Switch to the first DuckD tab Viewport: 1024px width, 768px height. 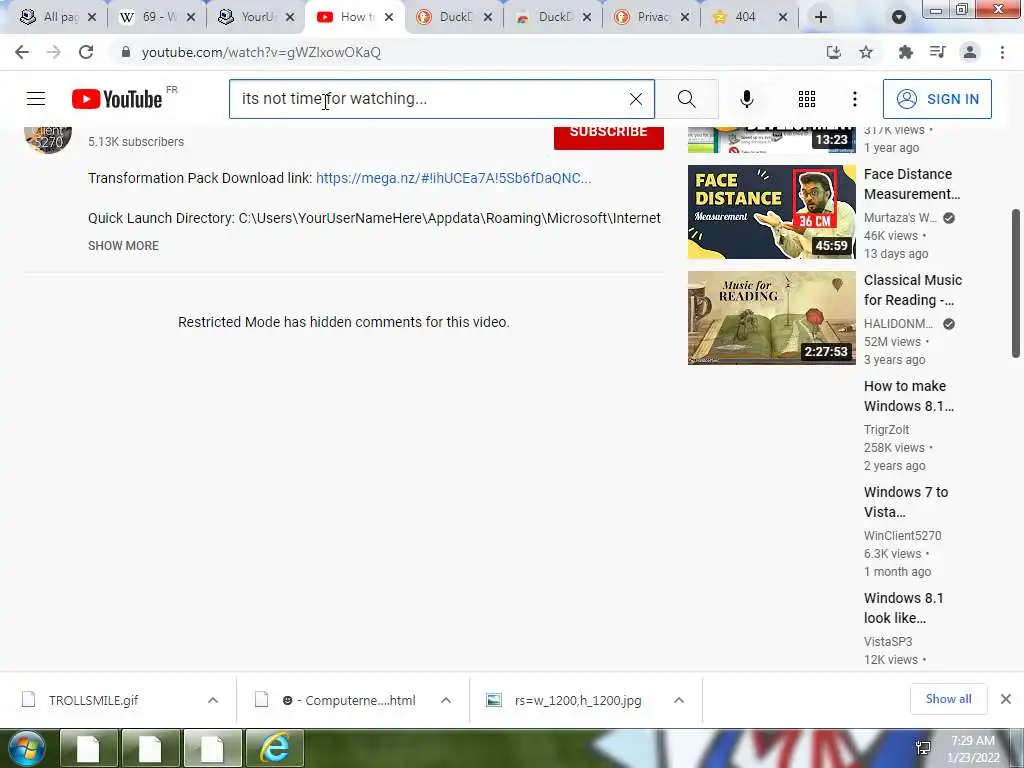[445, 17]
